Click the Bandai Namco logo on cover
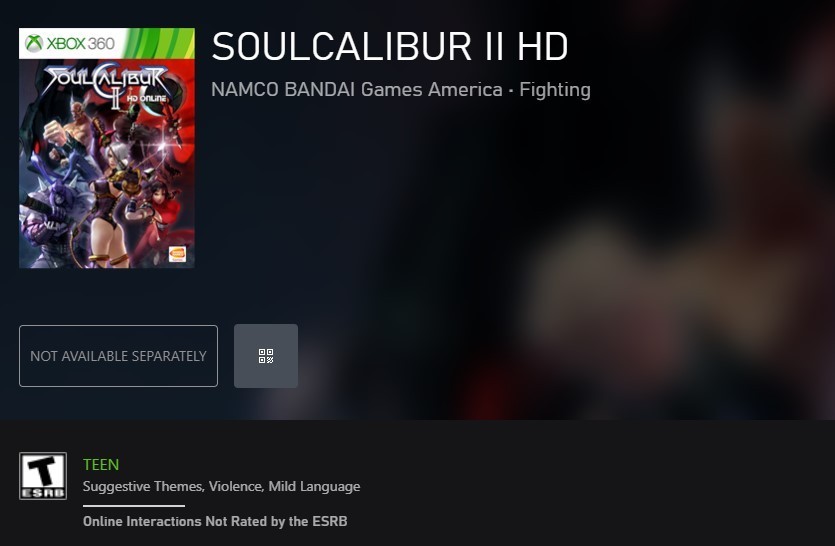 177,254
